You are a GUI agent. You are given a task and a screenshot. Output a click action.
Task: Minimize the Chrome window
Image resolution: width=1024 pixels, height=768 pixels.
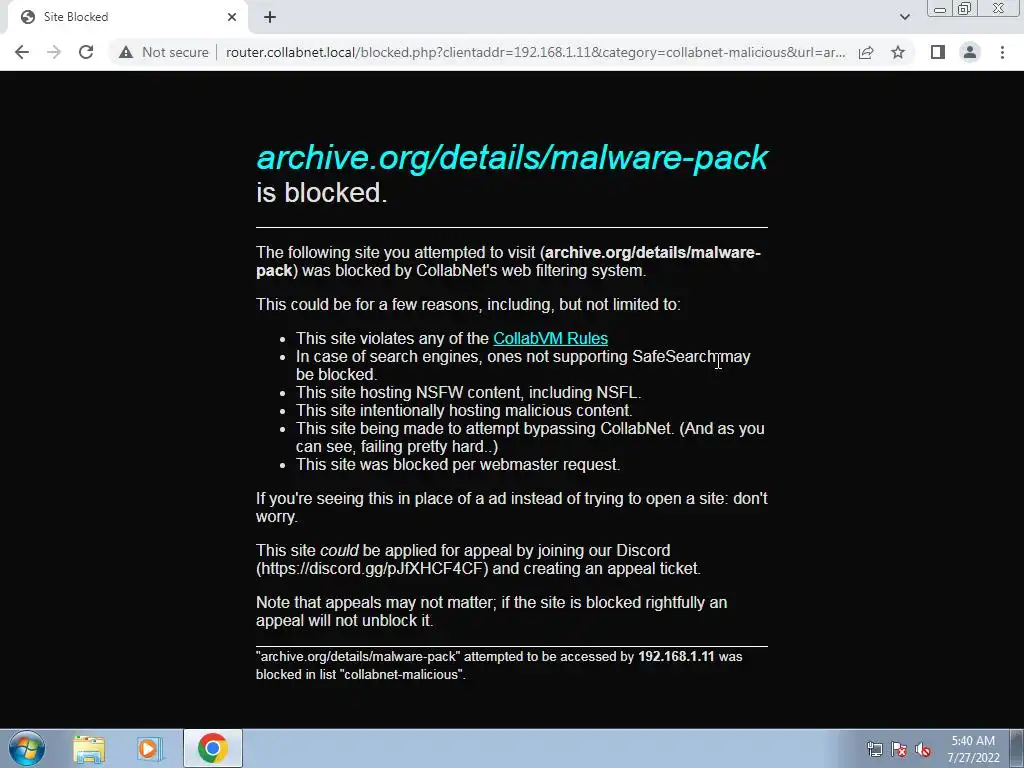click(940, 9)
